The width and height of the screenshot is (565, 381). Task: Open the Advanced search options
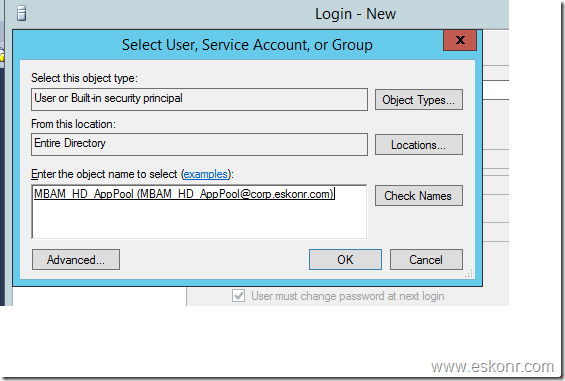pyautogui.click(x=76, y=260)
